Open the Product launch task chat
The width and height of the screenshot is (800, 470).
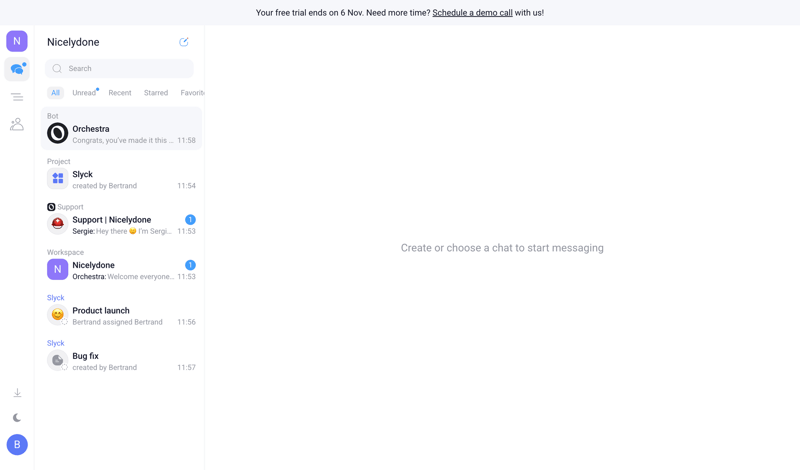(x=121, y=316)
